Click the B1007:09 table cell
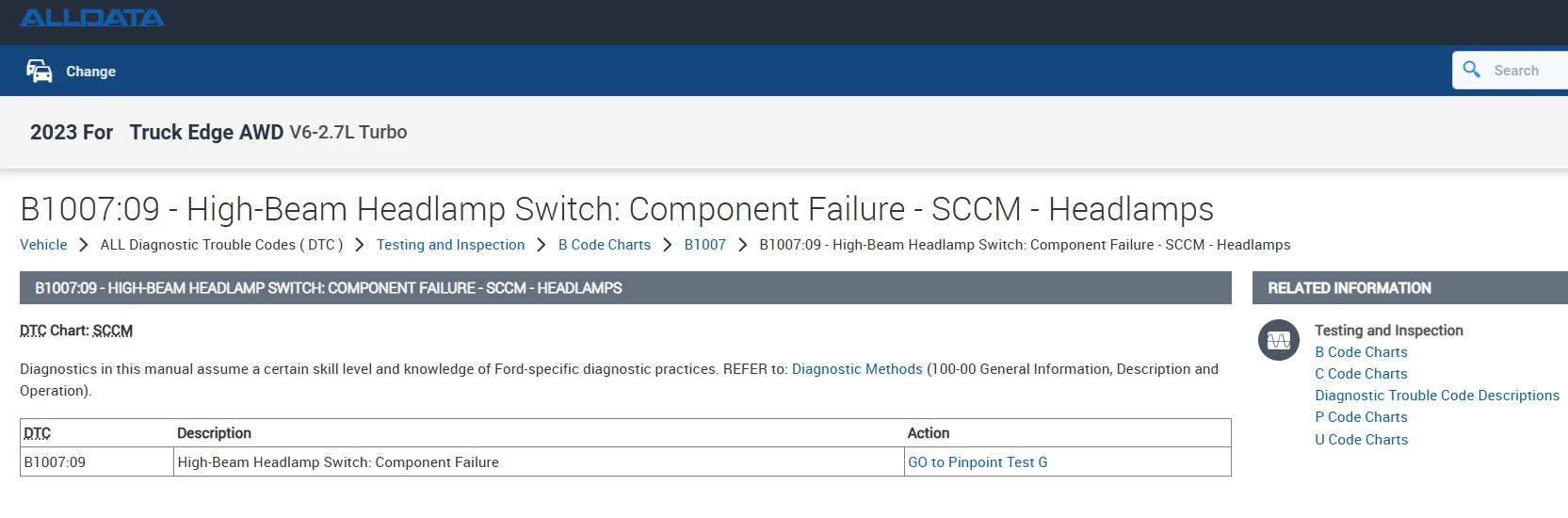 coord(55,462)
